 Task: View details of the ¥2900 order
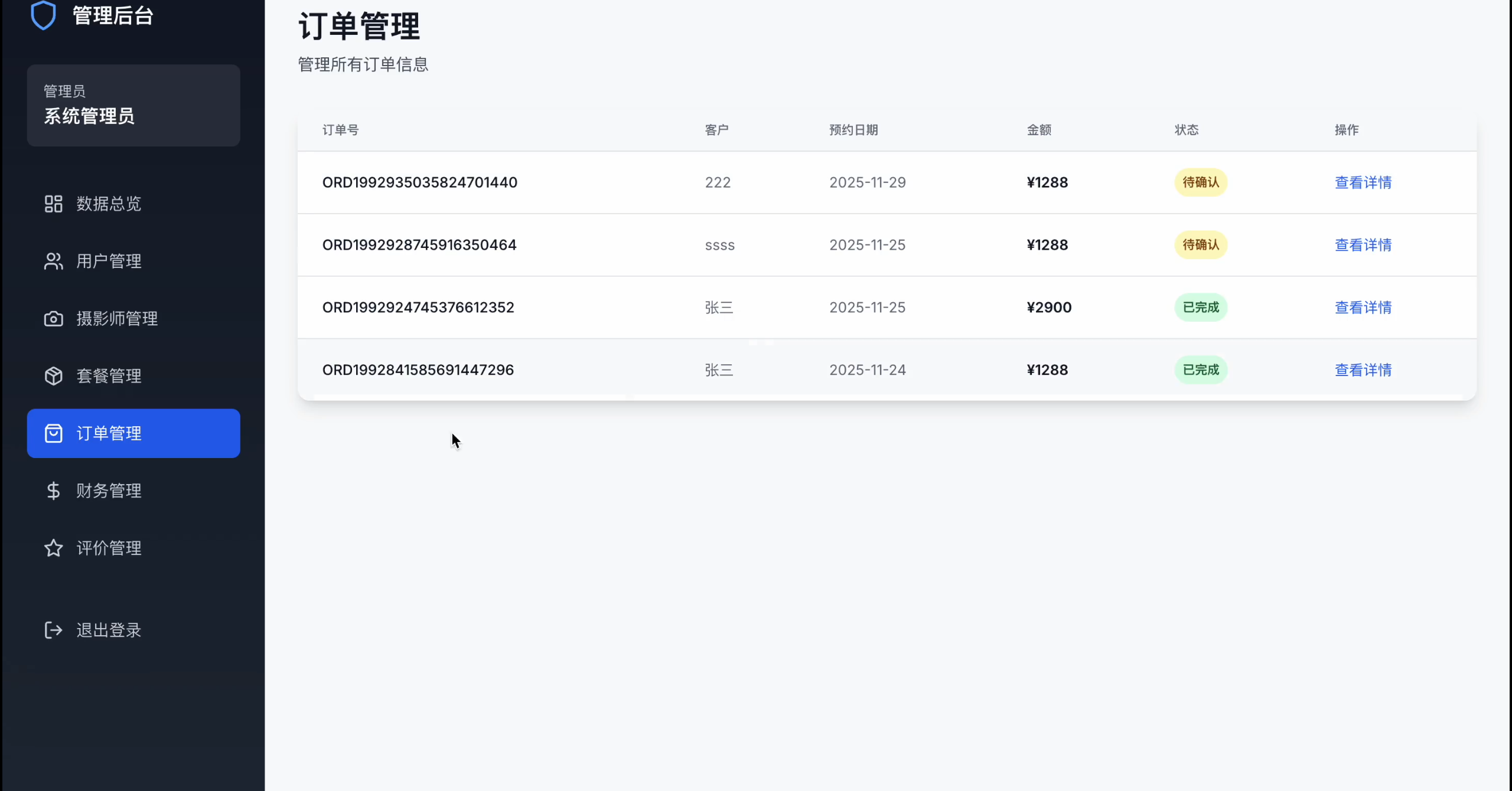[x=1363, y=308]
